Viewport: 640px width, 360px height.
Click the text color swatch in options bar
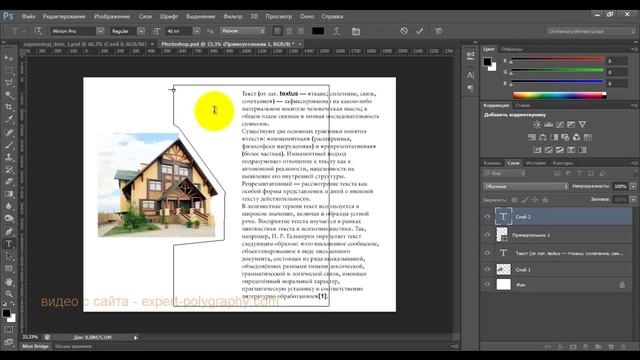pos(318,31)
